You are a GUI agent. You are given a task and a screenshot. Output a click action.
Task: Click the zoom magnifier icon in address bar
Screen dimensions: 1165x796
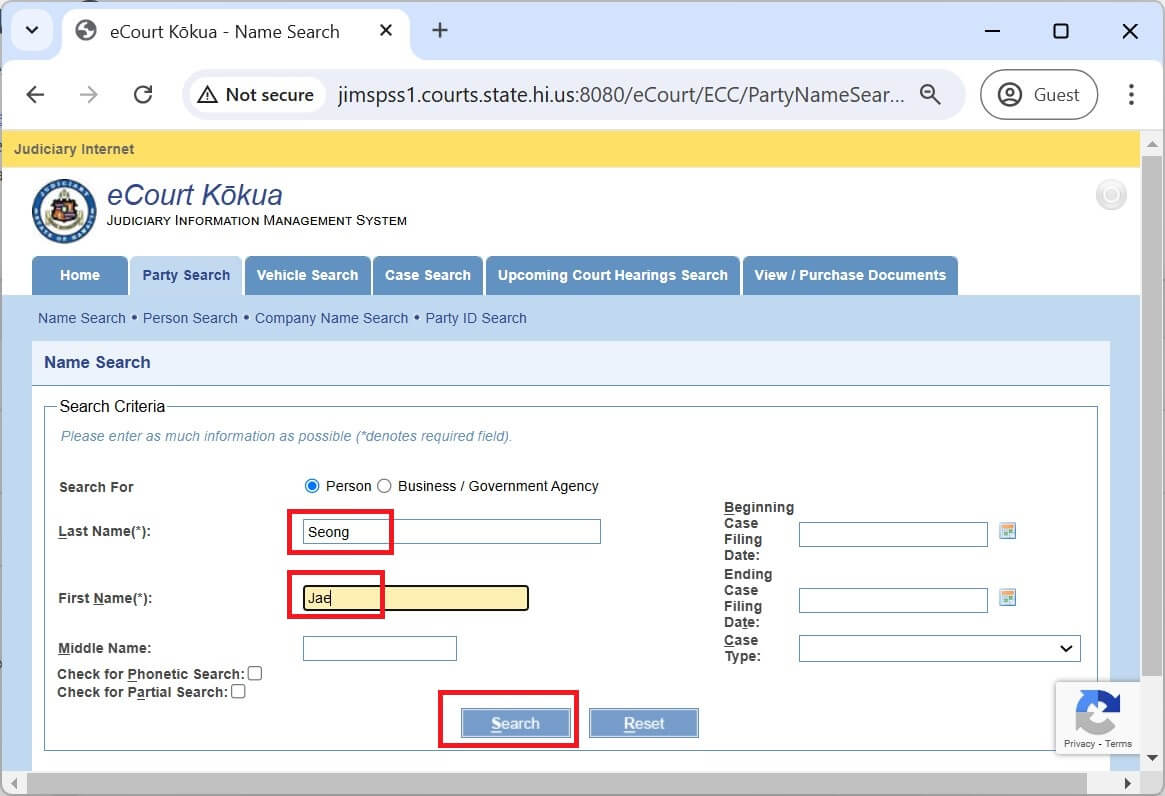point(929,94)
